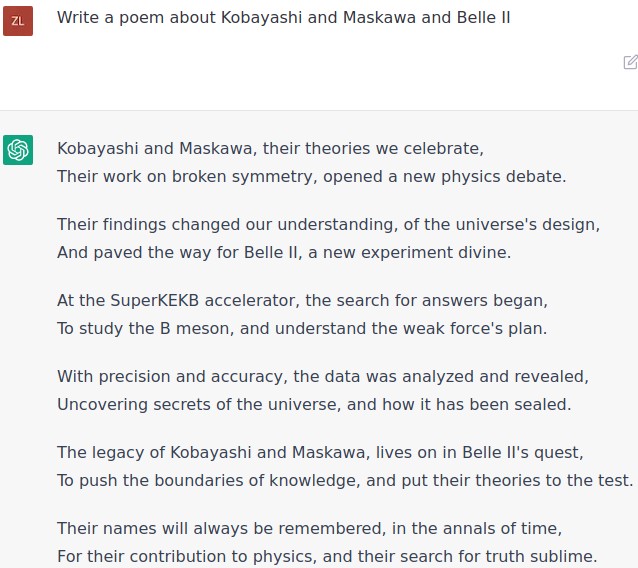Click the line "To push the boundaries of knowledge"

tap(344, 480)
